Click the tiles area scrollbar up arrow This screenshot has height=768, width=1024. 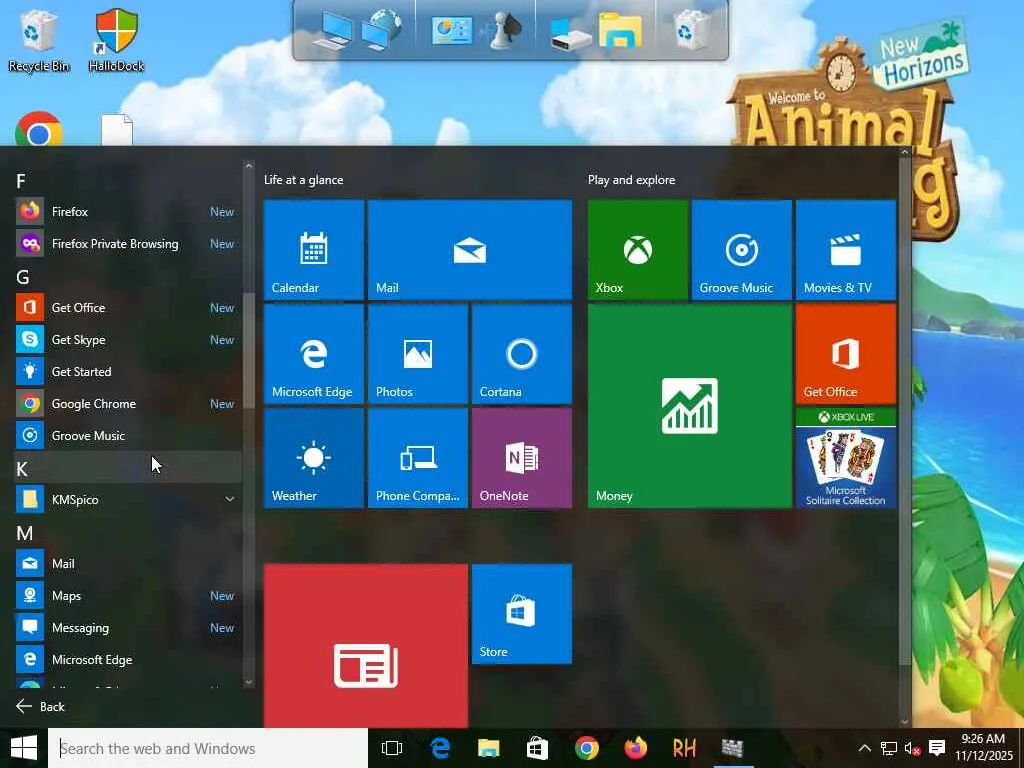(x=904, y=152)
